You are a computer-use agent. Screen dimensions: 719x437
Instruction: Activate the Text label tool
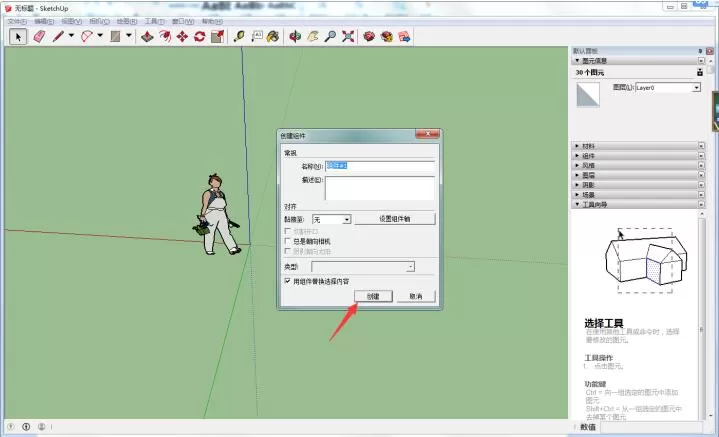tap(256, 37)
